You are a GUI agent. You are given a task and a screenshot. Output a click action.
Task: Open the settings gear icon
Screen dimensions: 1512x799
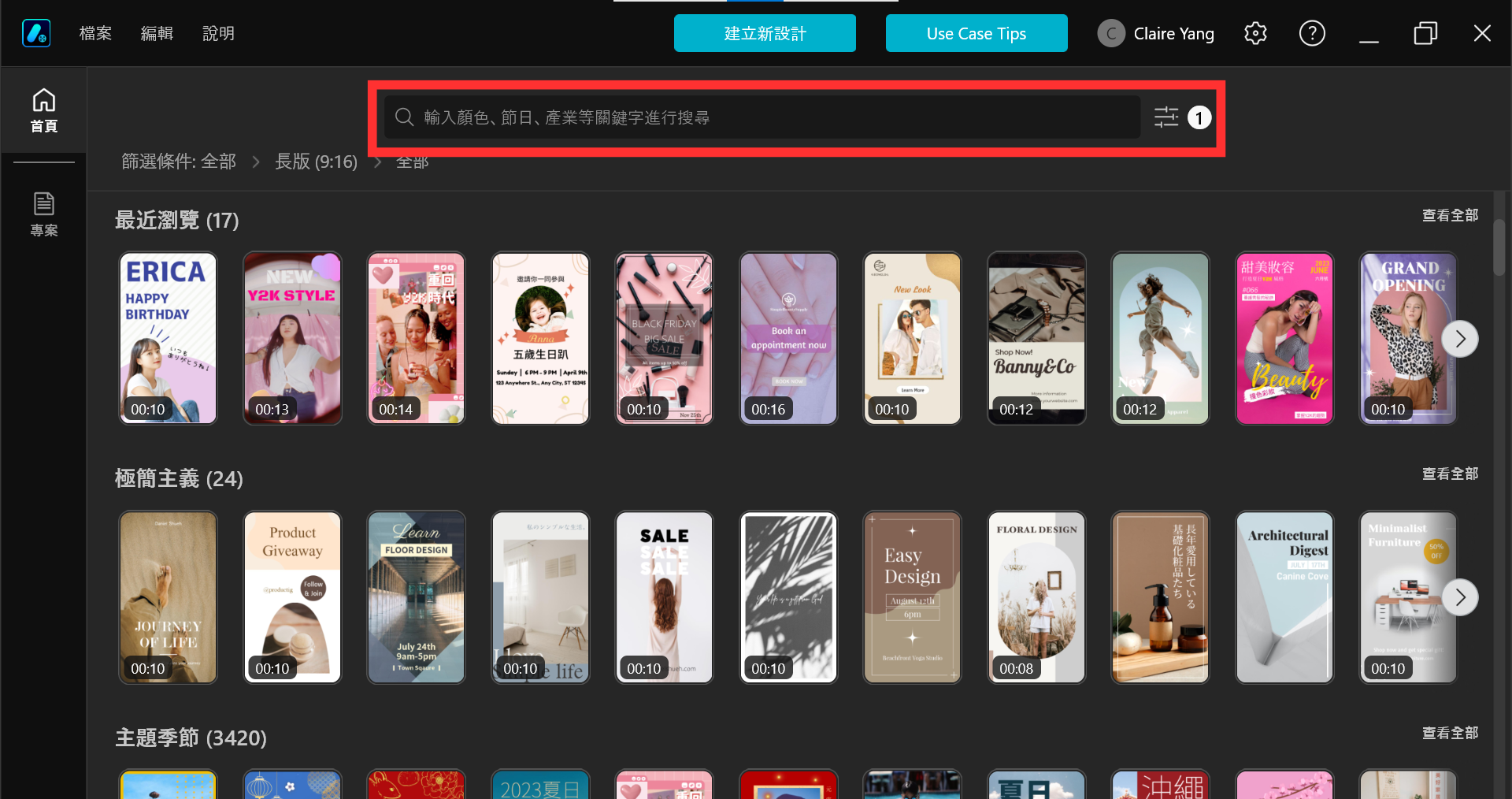tap(1255, 33)
